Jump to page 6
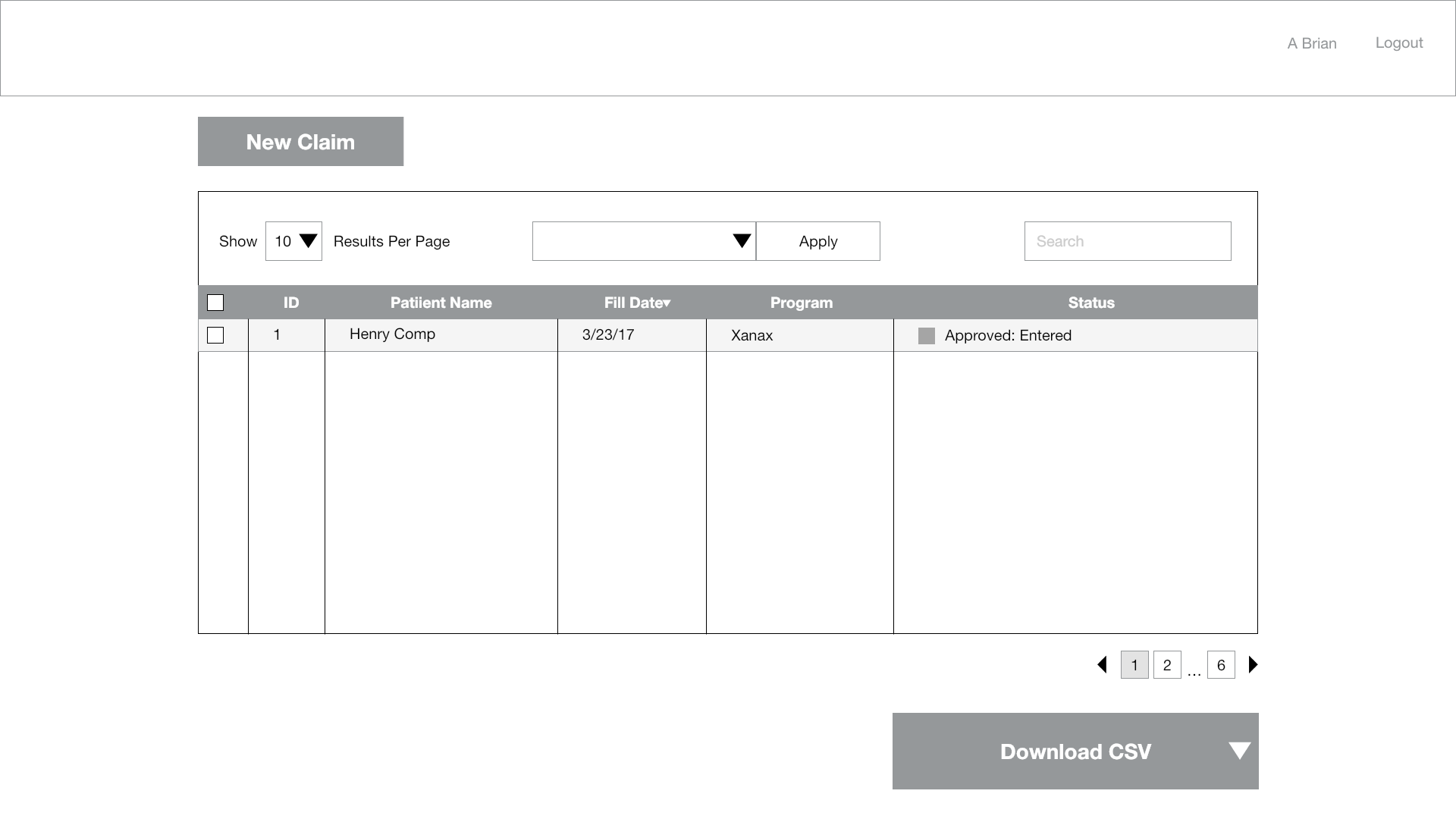Screen dimensions: 1456x819 coord(1220,665)
